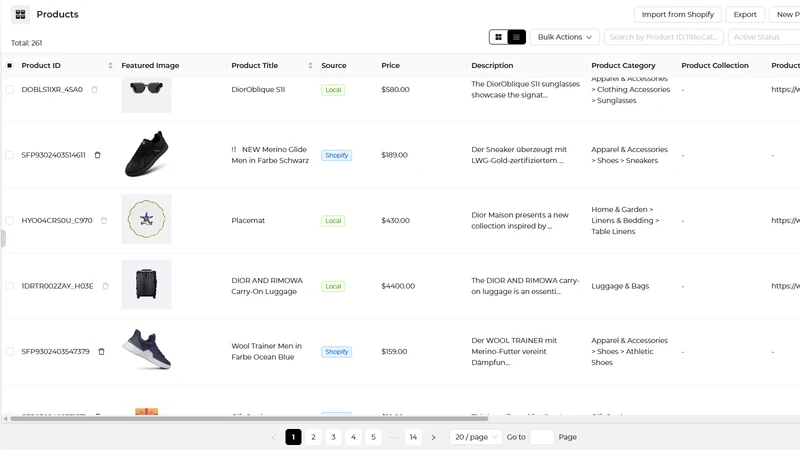Go to previous page arrow
The width and height of the screenshot is (800, 450).
pos(273,437)
